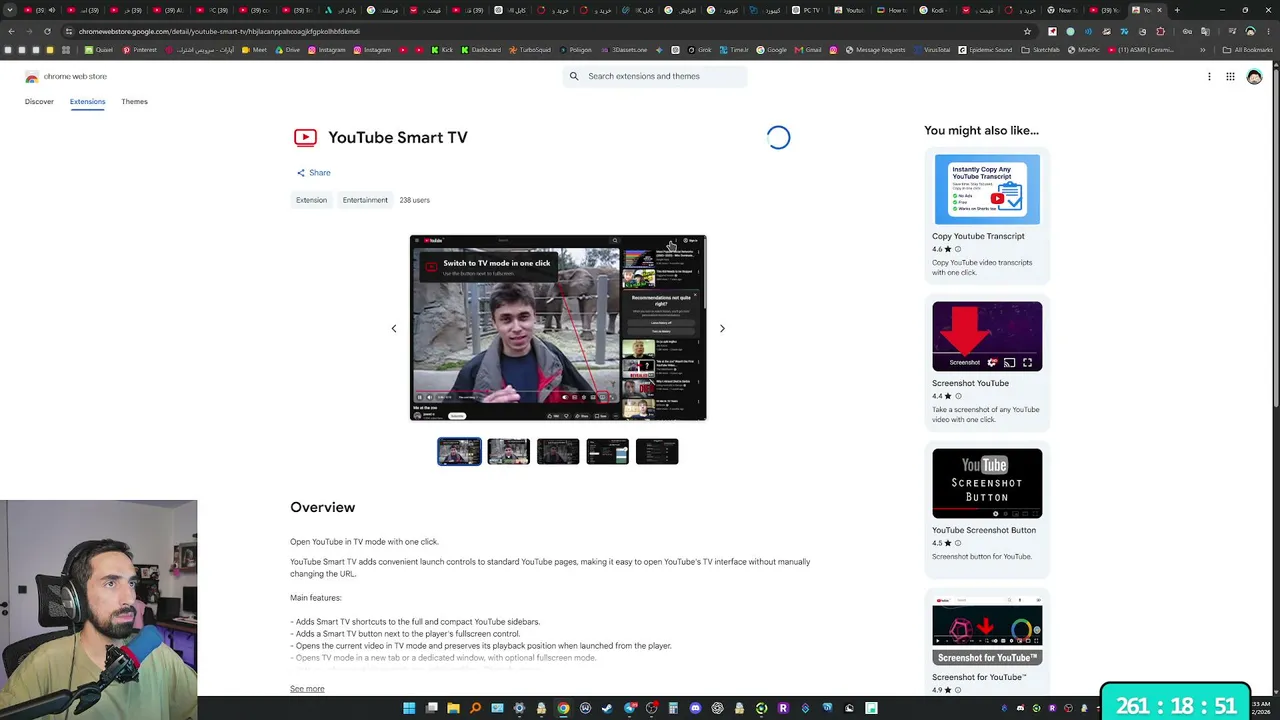
Task: Click the Screenshot YouTube card image
Action: pos(987,336)
